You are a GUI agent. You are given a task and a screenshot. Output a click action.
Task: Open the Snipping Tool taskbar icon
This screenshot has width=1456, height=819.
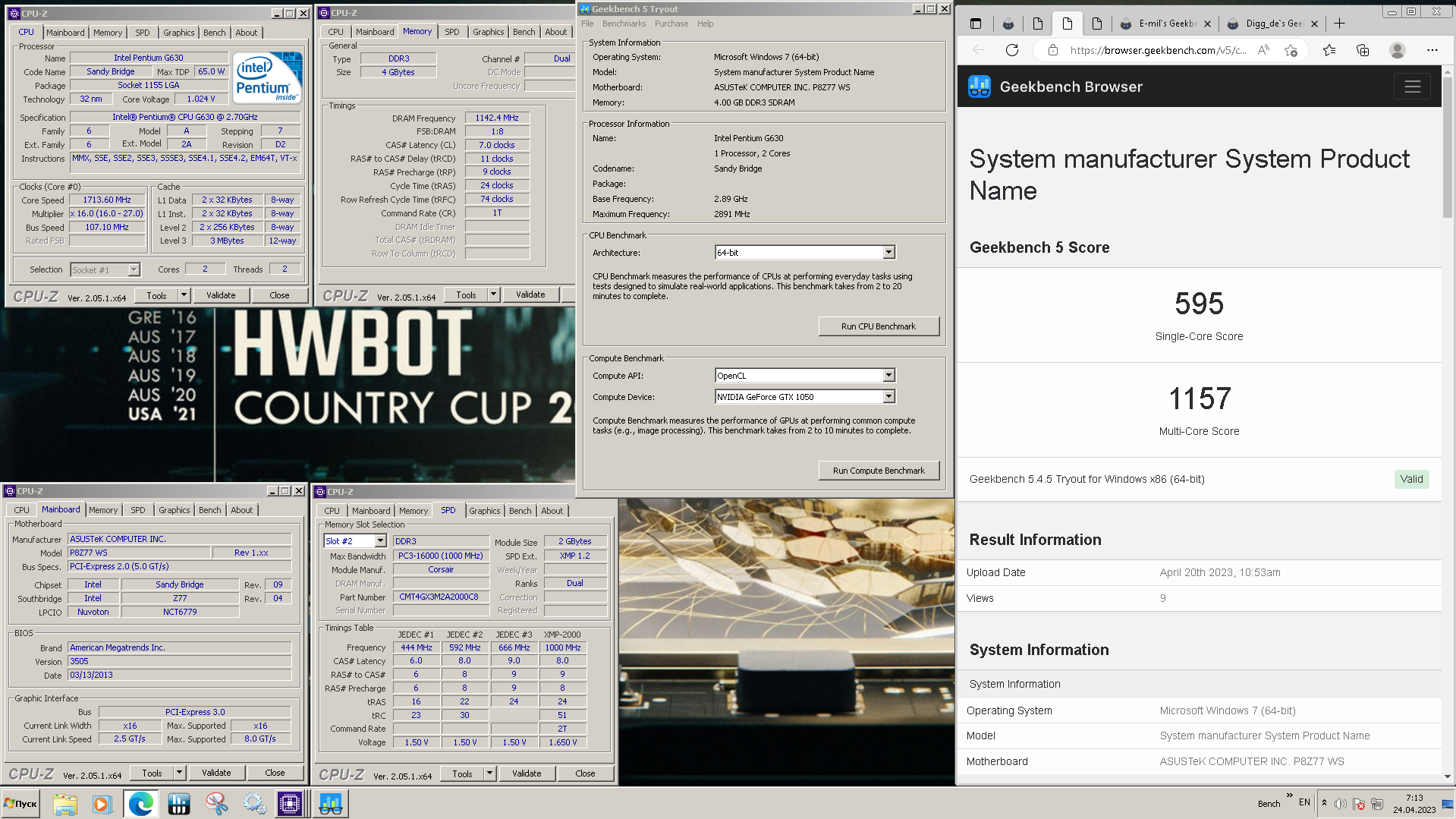point(216,804)
